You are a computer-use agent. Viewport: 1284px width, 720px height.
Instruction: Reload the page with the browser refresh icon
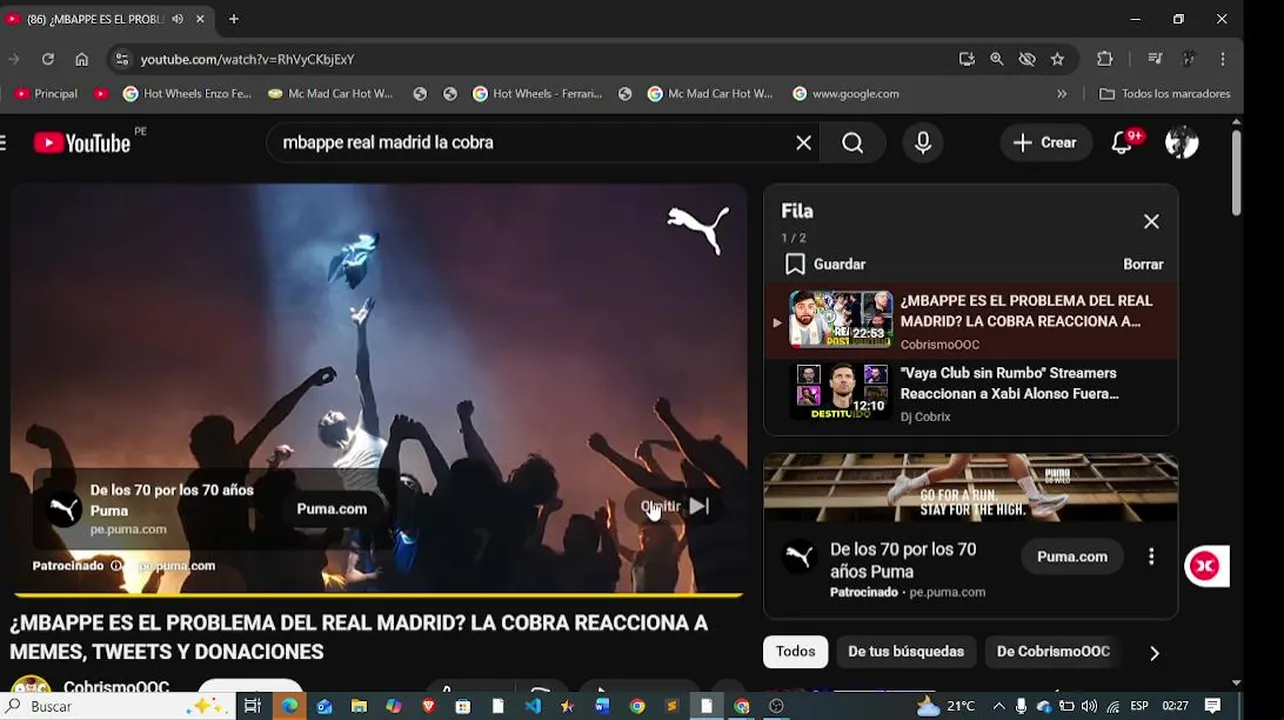pyautogui.click(x=48, y=59)
